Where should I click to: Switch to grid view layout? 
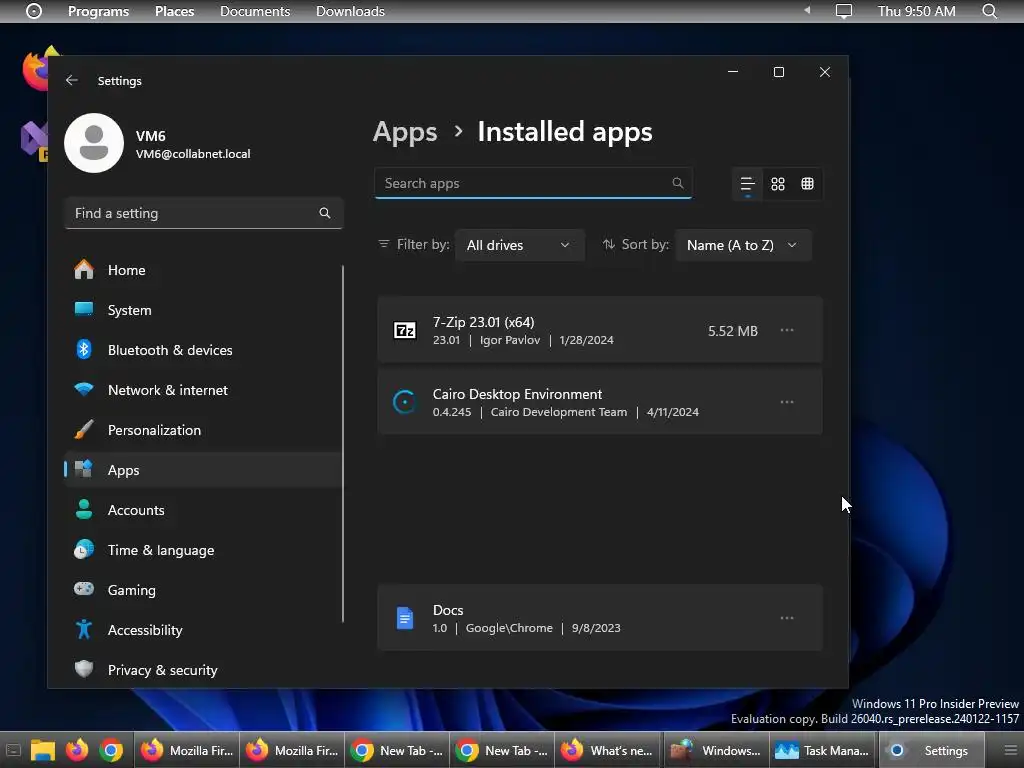click(x=778, y=184)
